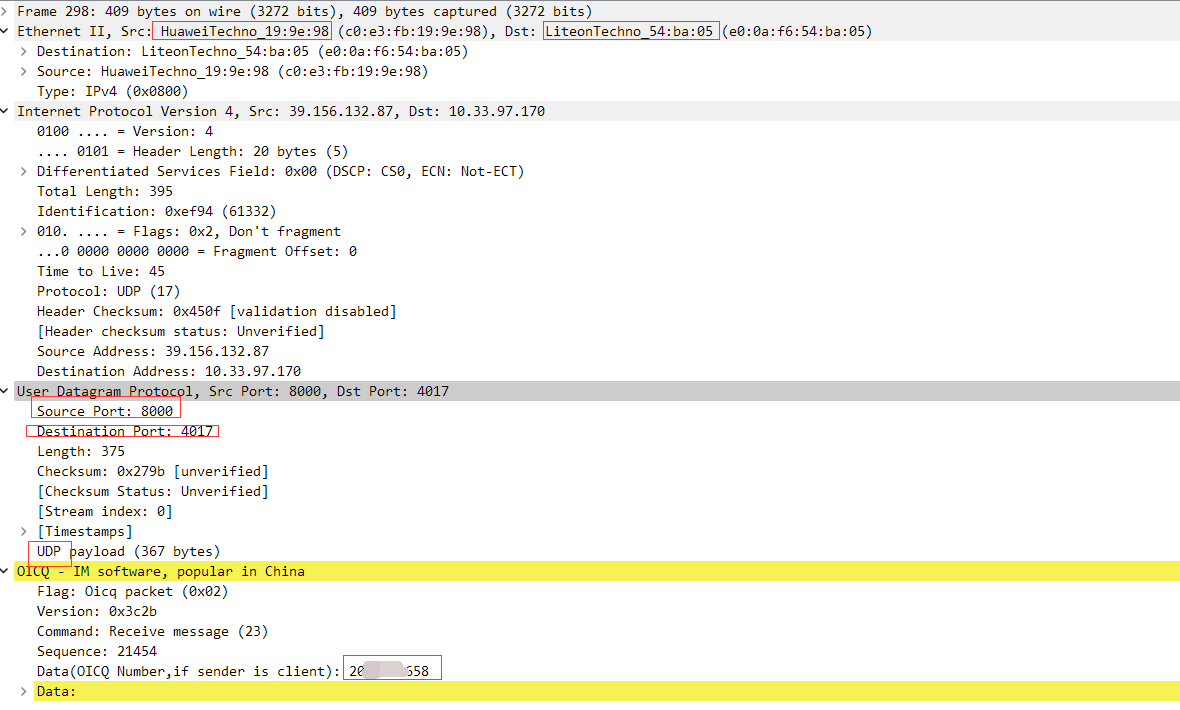Screen dimensions: 1180x710
Task: Collapse the User Datagram Protocol section
Action: [6, 391]
